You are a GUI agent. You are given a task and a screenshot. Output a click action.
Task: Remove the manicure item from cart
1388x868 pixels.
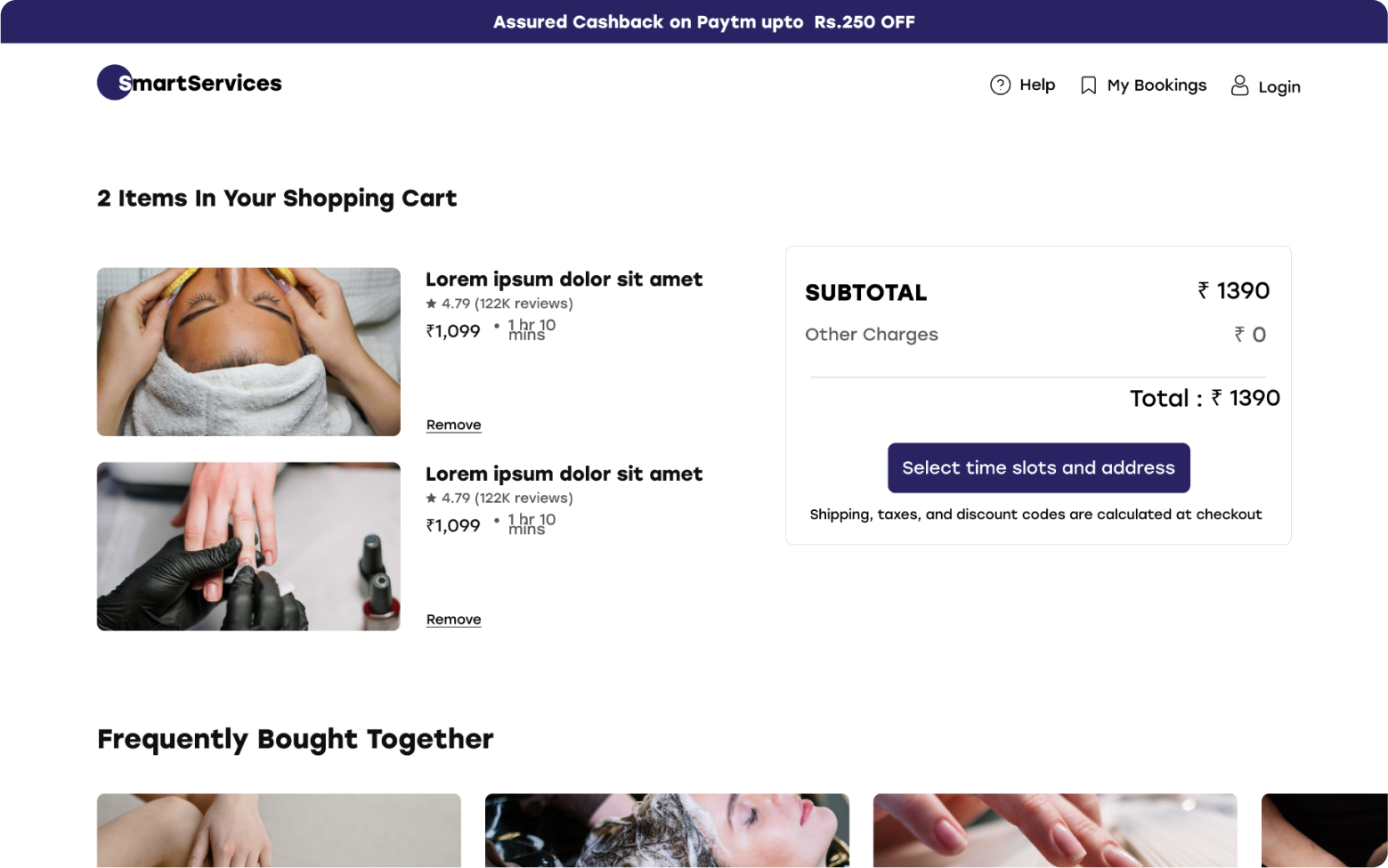(453, 620)
